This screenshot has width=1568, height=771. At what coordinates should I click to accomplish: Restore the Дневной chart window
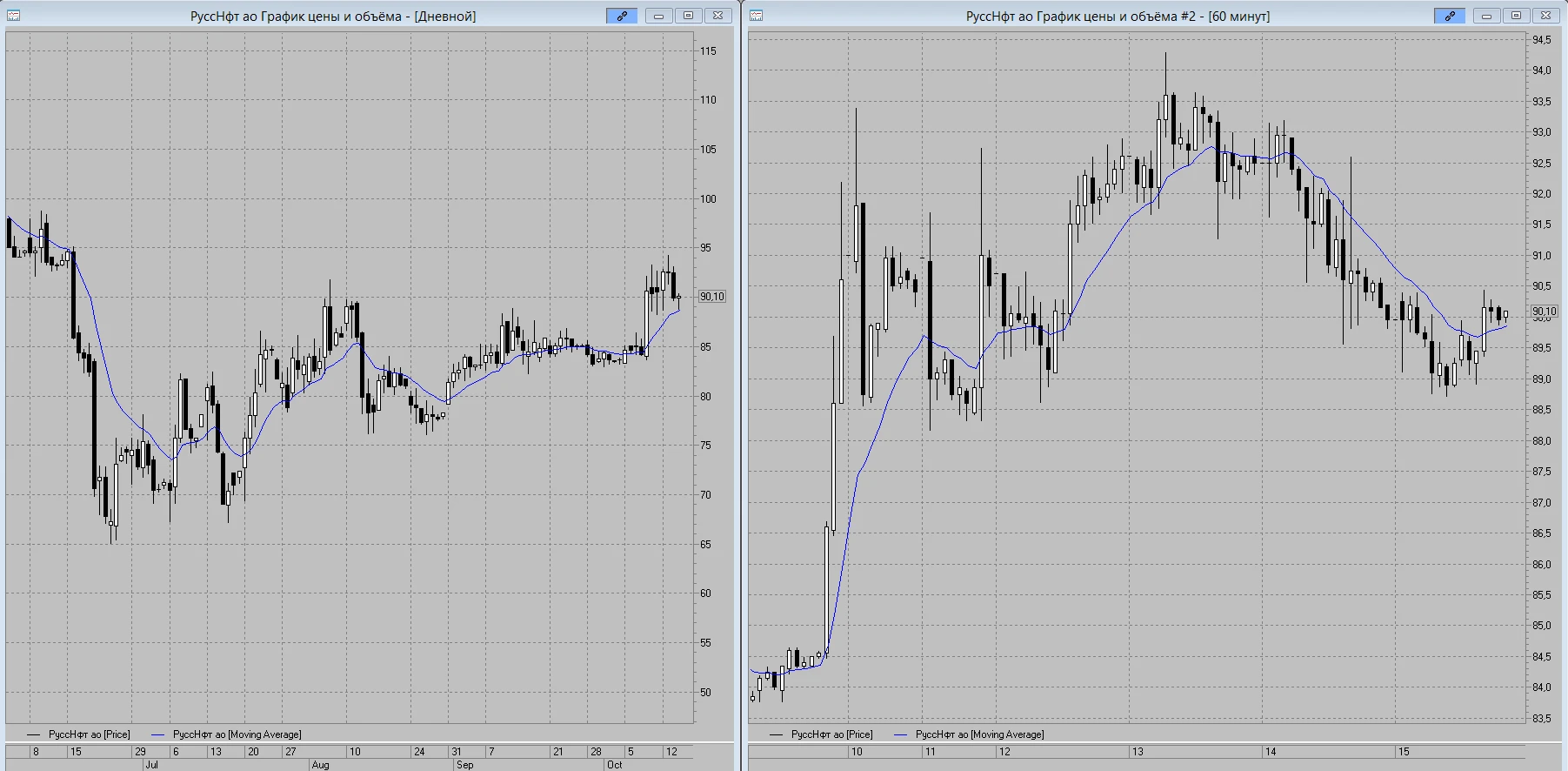tap(688, 16)
